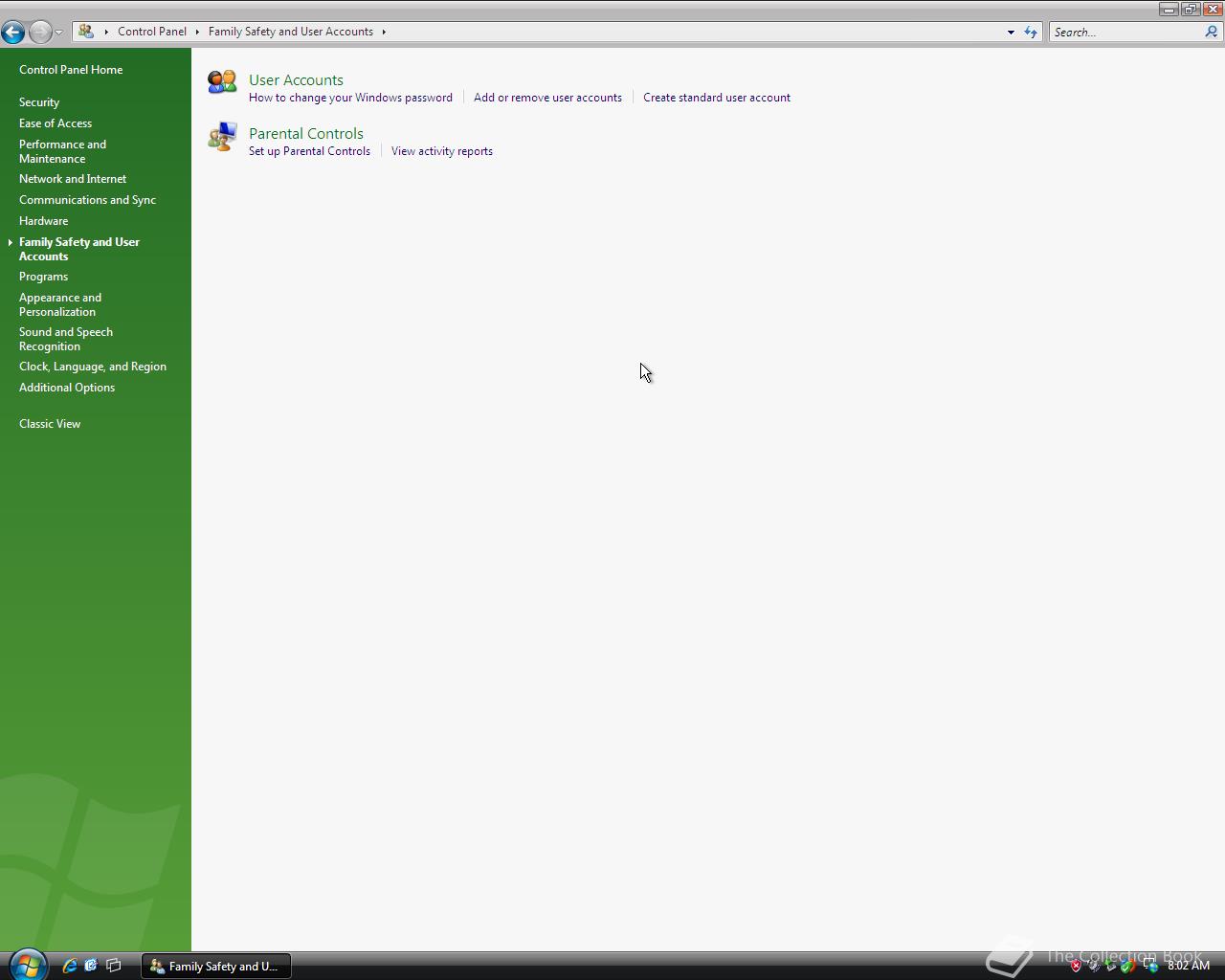Screen dimensions: 1225x980
Task: Open Performance and Maintenance category
Action: point(62,151)
